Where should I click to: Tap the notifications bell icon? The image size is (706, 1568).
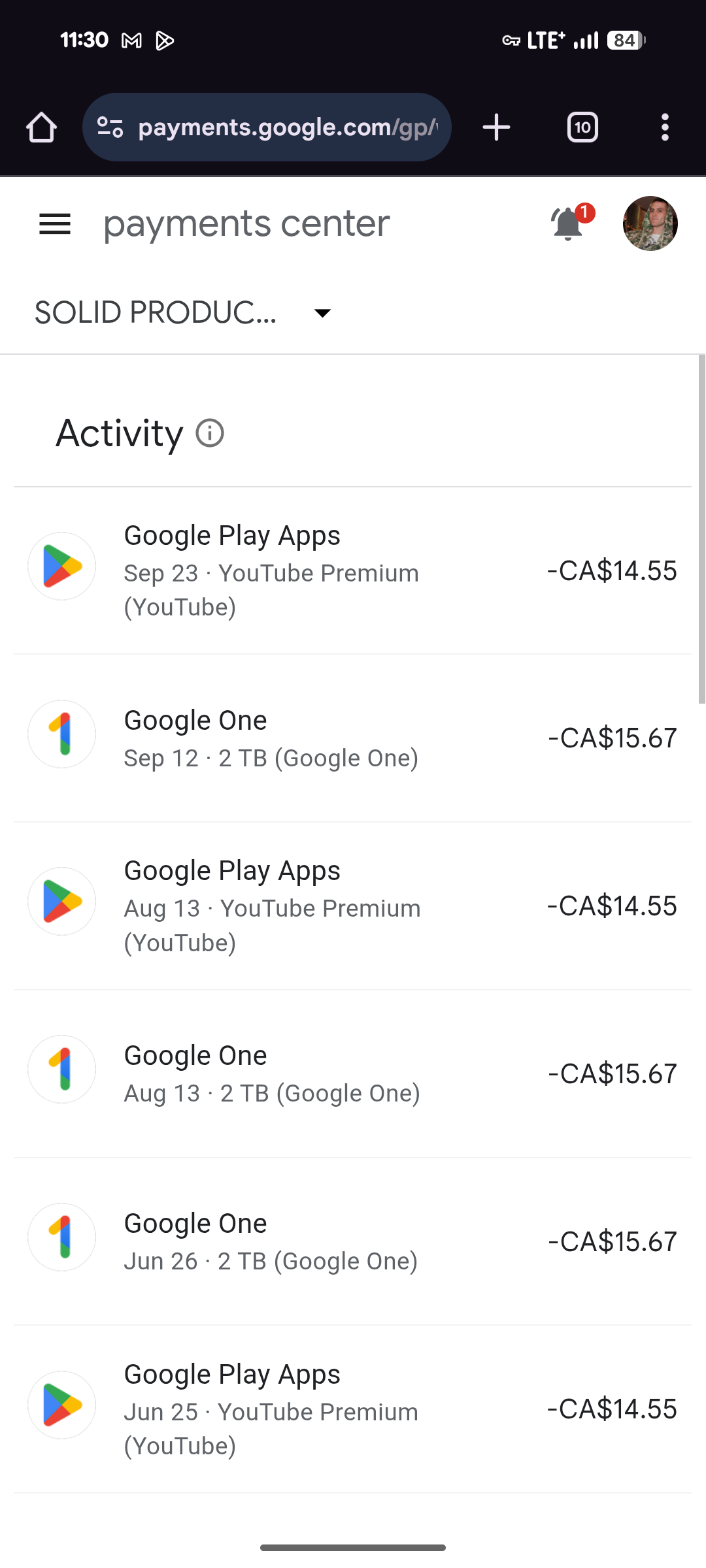point(567,224)
